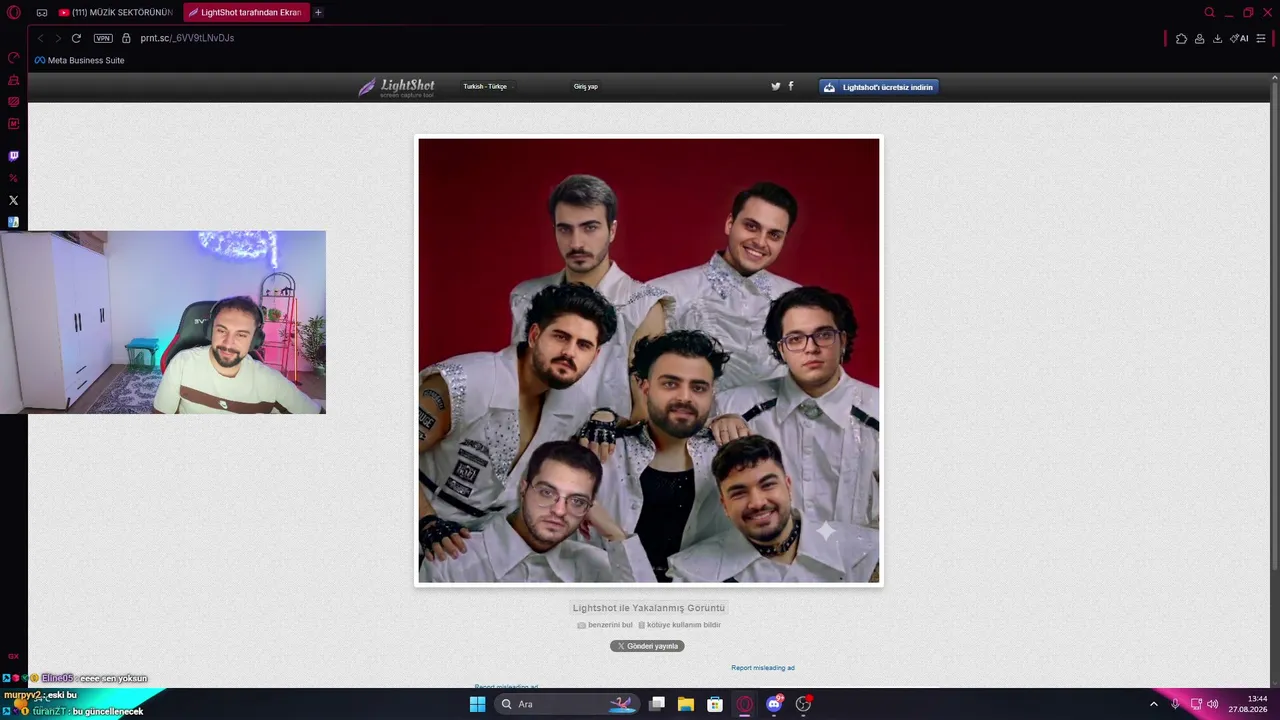Click the benzerini bul link
This screenshot has width=1280, height=720.
click(x=605, y=625)
